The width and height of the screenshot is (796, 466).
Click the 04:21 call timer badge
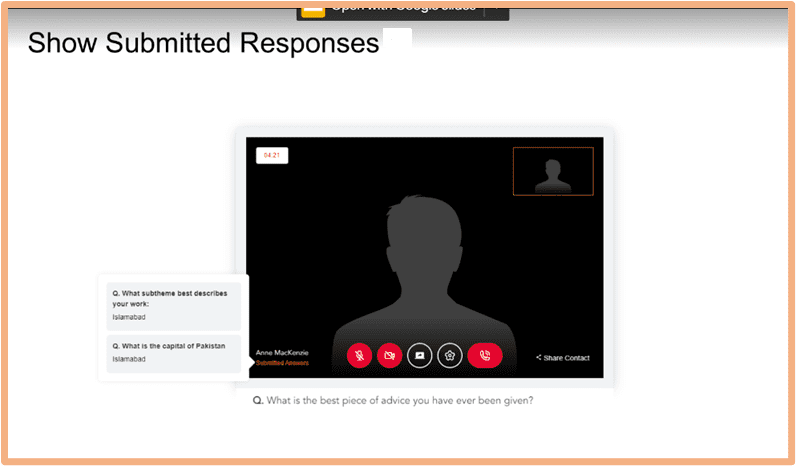271,155
